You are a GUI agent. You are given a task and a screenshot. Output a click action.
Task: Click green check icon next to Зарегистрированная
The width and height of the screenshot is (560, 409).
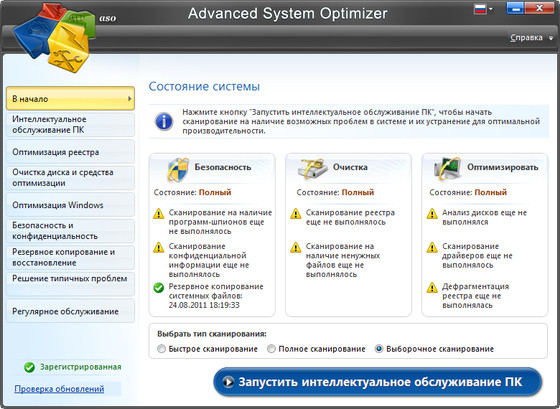click(29, 367)
